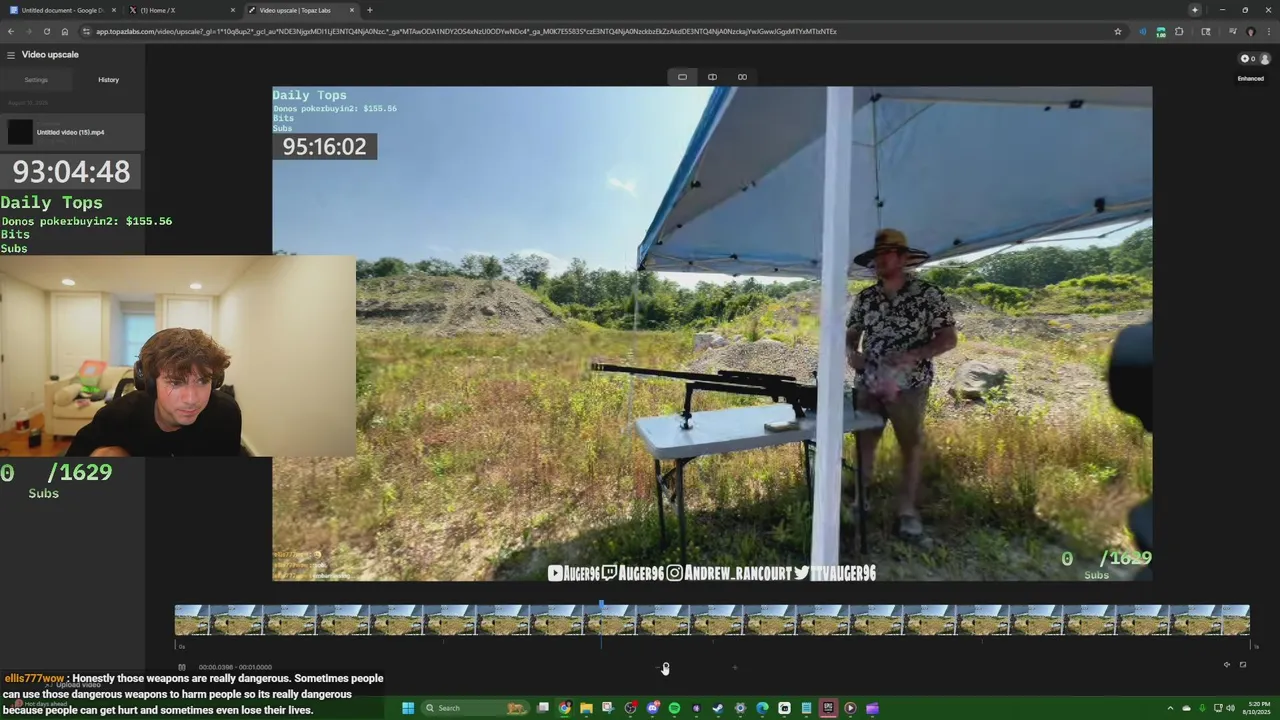Open the Chrome profile avatar
1280x720 pixels.
click(x=1251, y=31)
